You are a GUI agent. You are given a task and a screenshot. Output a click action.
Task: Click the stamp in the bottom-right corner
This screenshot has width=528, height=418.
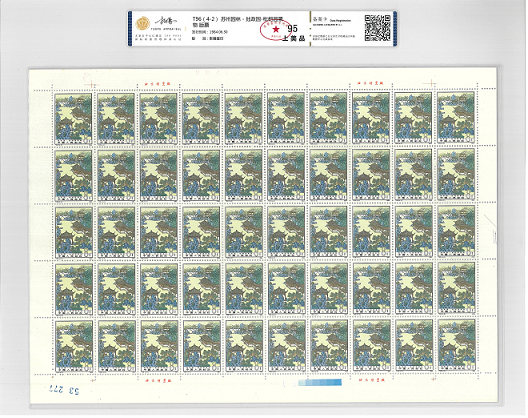click(x=457, y=345)
